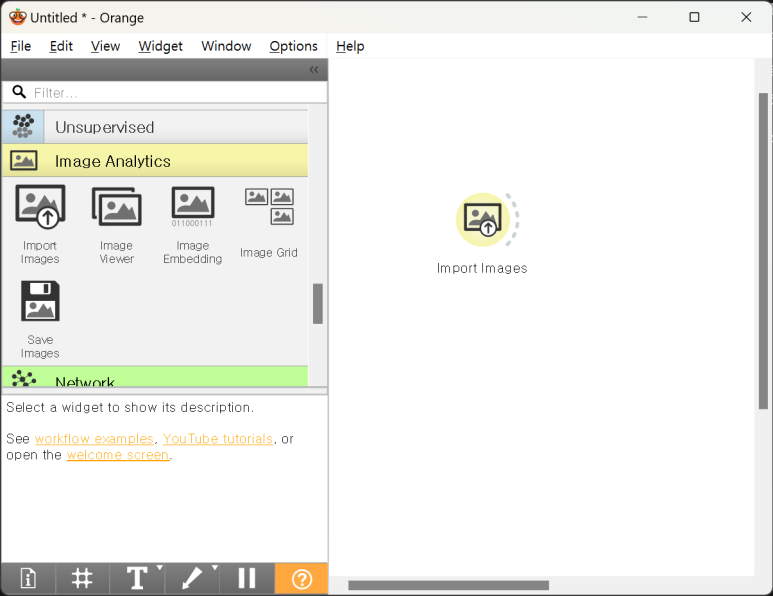Click the Network category icon
Viewport: 773px width, 596px height.
click(x=23, y=378)
